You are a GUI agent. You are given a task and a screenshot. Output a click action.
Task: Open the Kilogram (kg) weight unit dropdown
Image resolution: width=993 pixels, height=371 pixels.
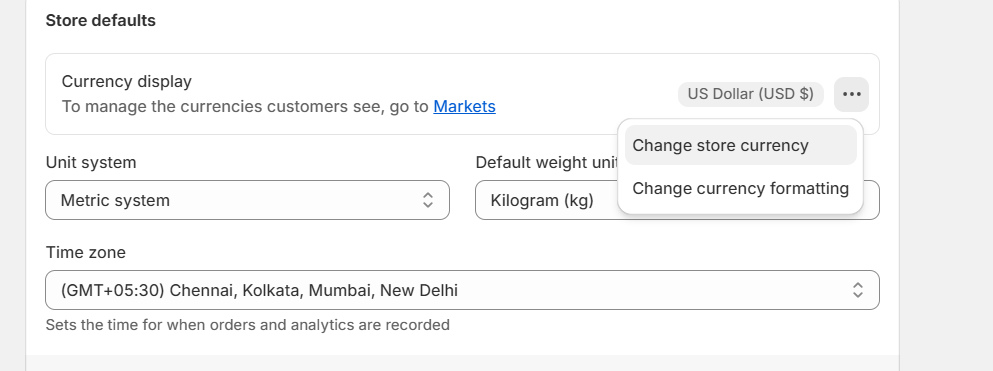546,200
